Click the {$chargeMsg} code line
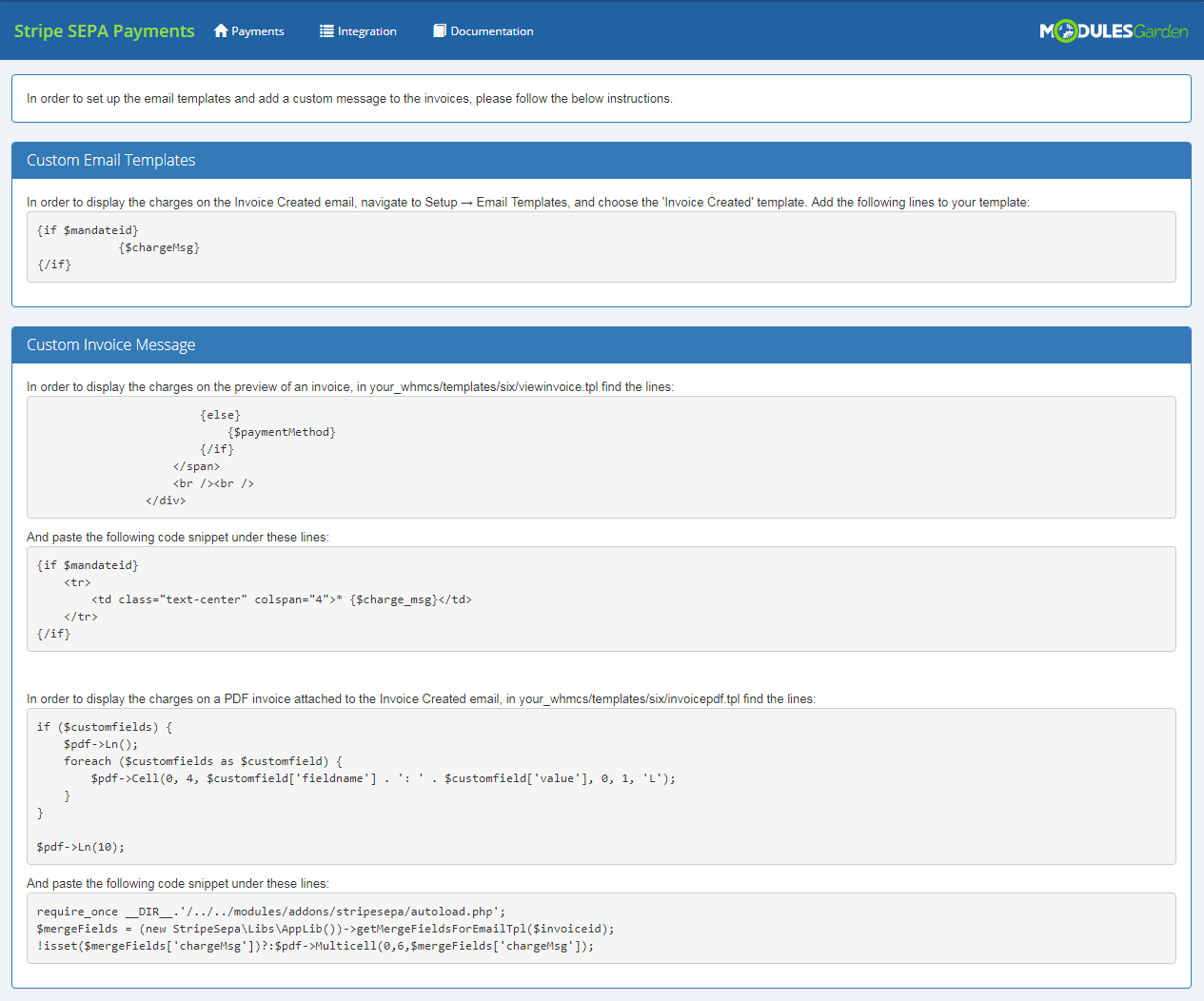The height and width of the screenshot is (1001, 1204). click(159, 247)
